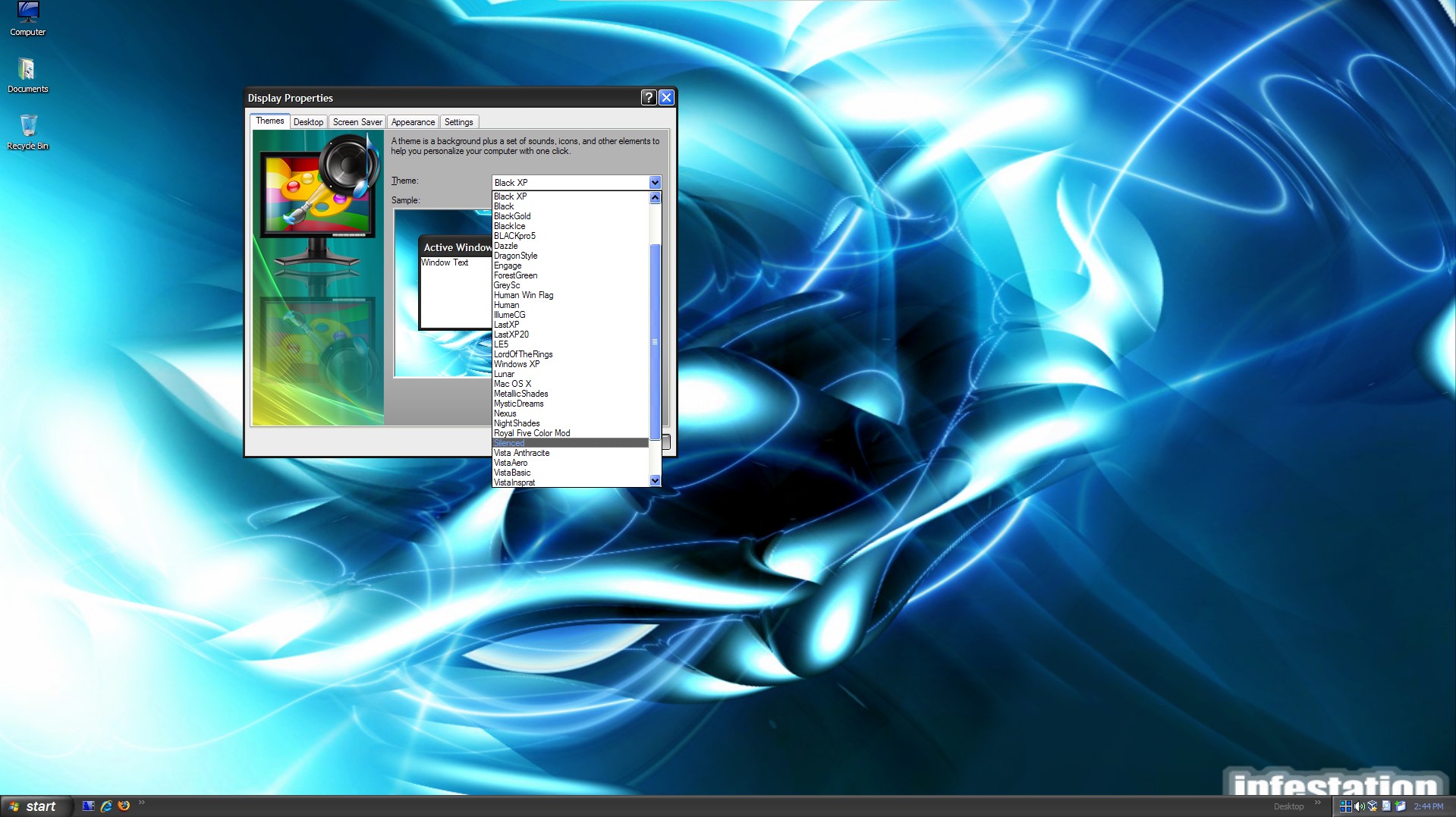Select the LordOfTheRings theme
The height and width of the screenshot is (817, 1456).
click(x=571, y=354)
